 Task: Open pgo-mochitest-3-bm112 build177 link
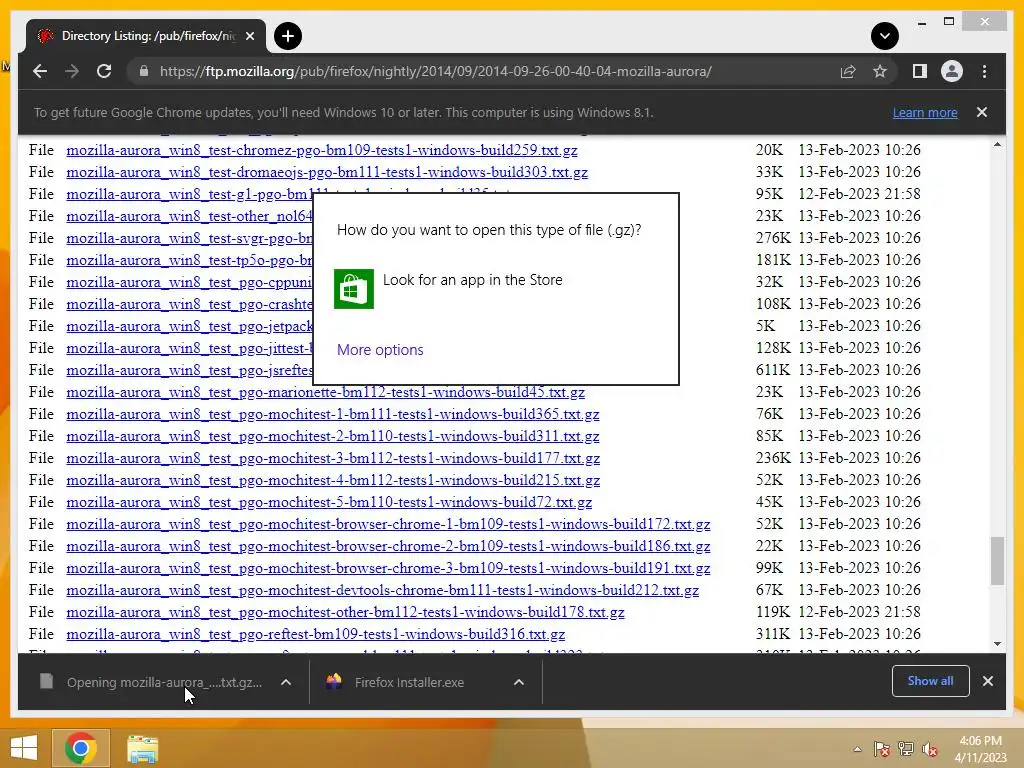tap(333, 458)
